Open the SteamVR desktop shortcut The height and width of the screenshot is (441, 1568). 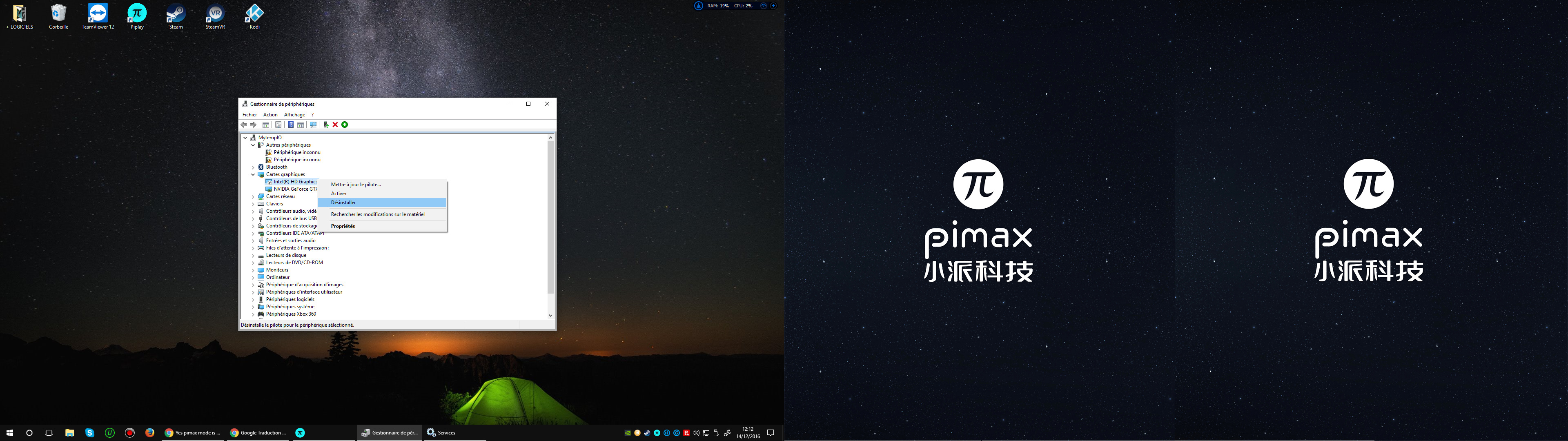coord(215,17)
